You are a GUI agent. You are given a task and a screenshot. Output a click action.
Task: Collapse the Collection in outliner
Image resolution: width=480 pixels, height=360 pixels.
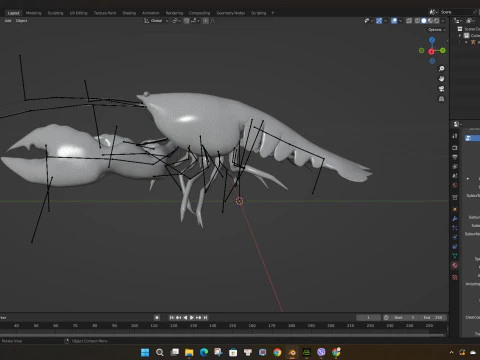tap(460, 35)
